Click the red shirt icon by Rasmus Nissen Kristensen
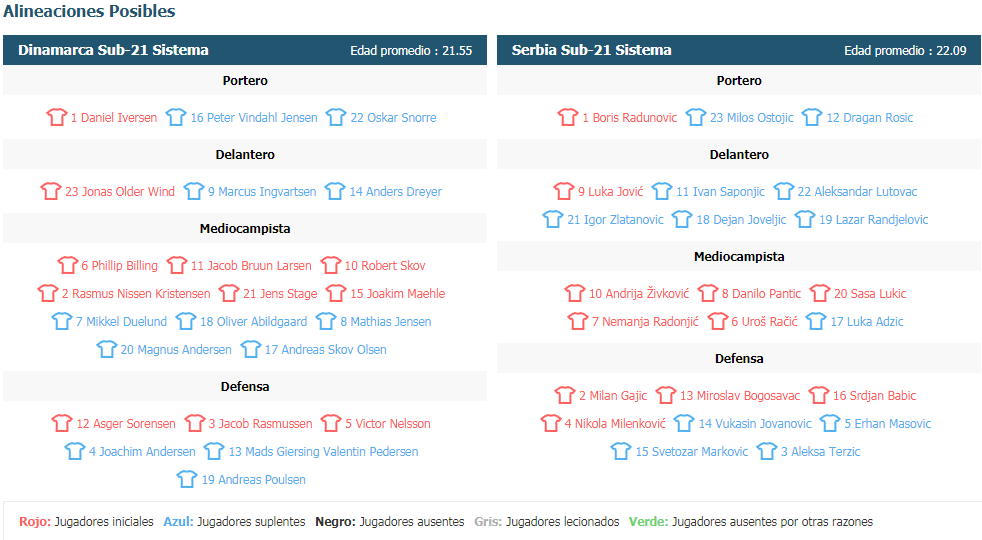Screen dimensions: 982x540 click(48, 293)
